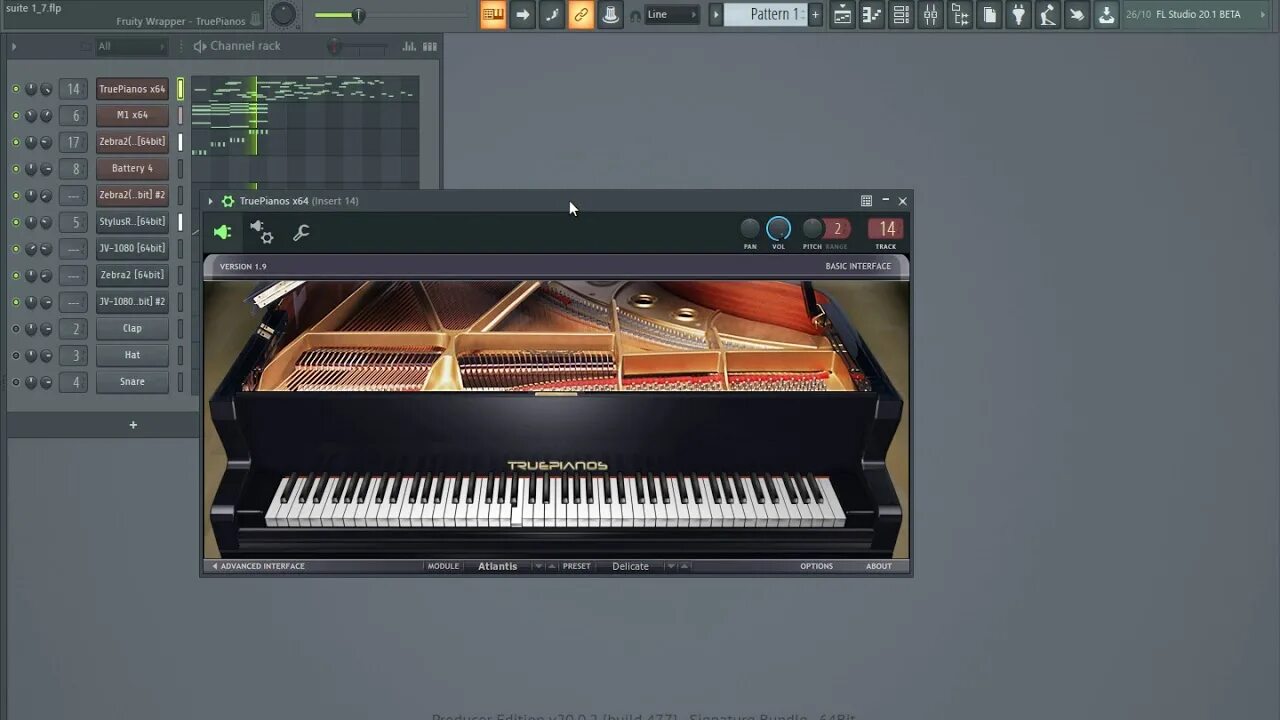This screenshot has height=720, width=1280.
Task: Open the Pattern 1 selector
Action: [x=765, y=14]
